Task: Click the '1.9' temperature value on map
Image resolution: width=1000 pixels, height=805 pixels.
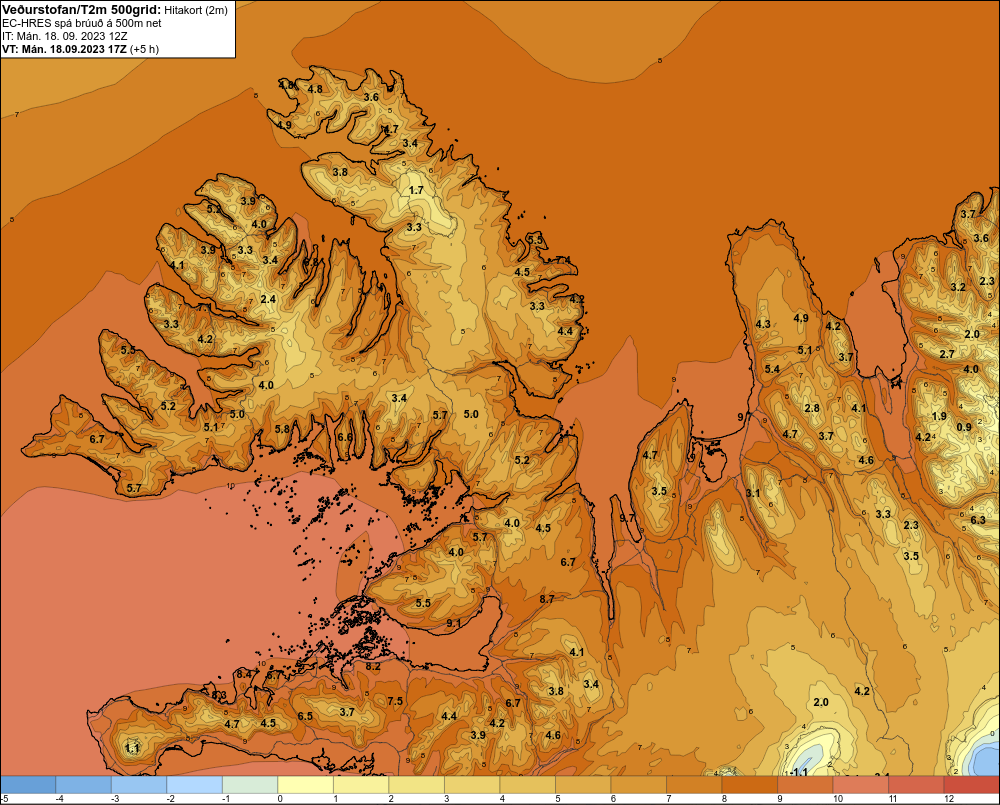Action: click(939, 417)
